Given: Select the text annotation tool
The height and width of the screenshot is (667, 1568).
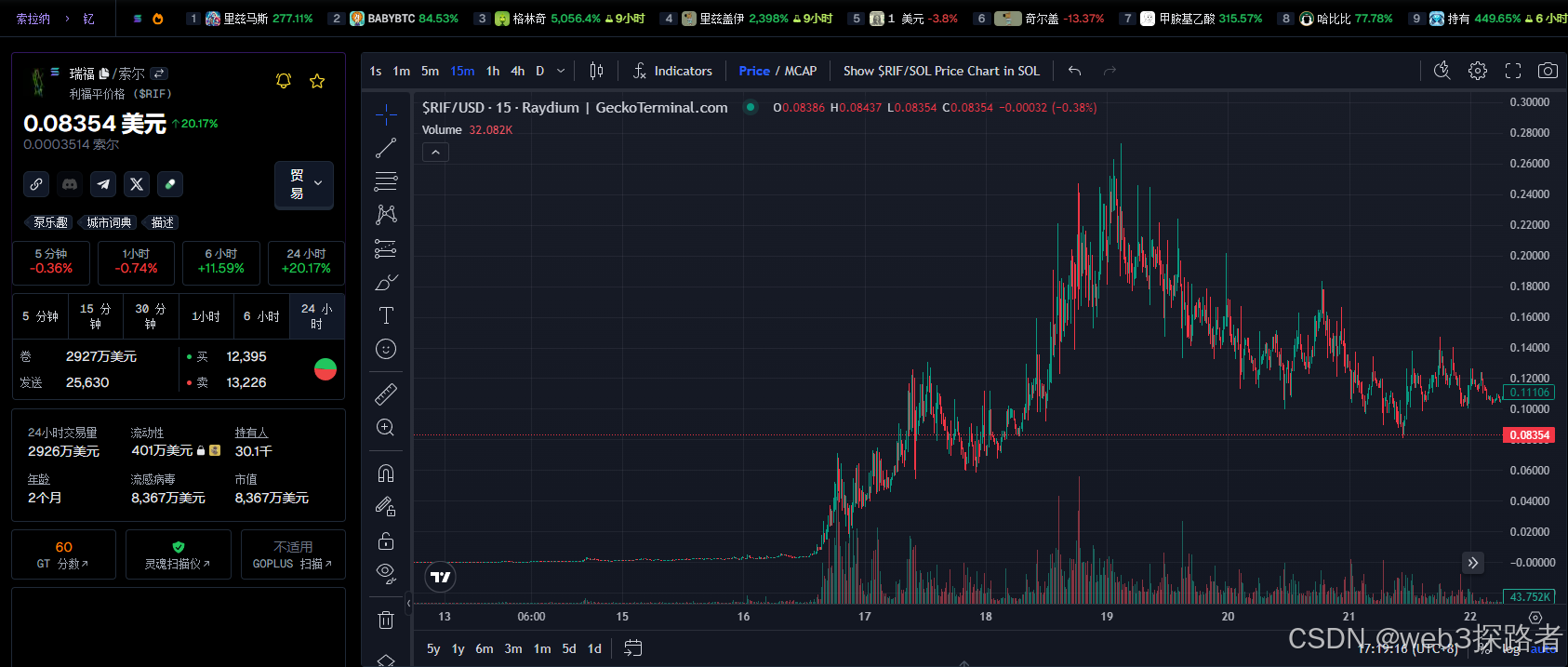Looking at the screenshot, I should (386, 315).
